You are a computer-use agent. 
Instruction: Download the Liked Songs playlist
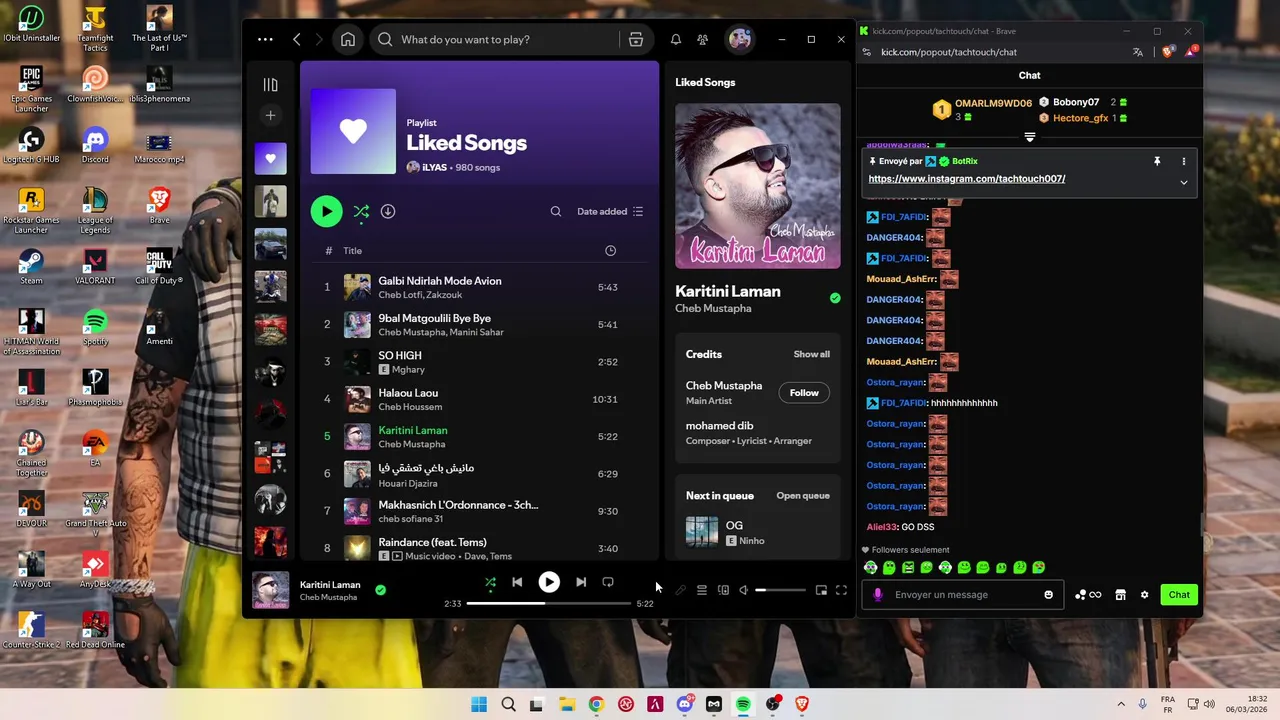[388, 211]
